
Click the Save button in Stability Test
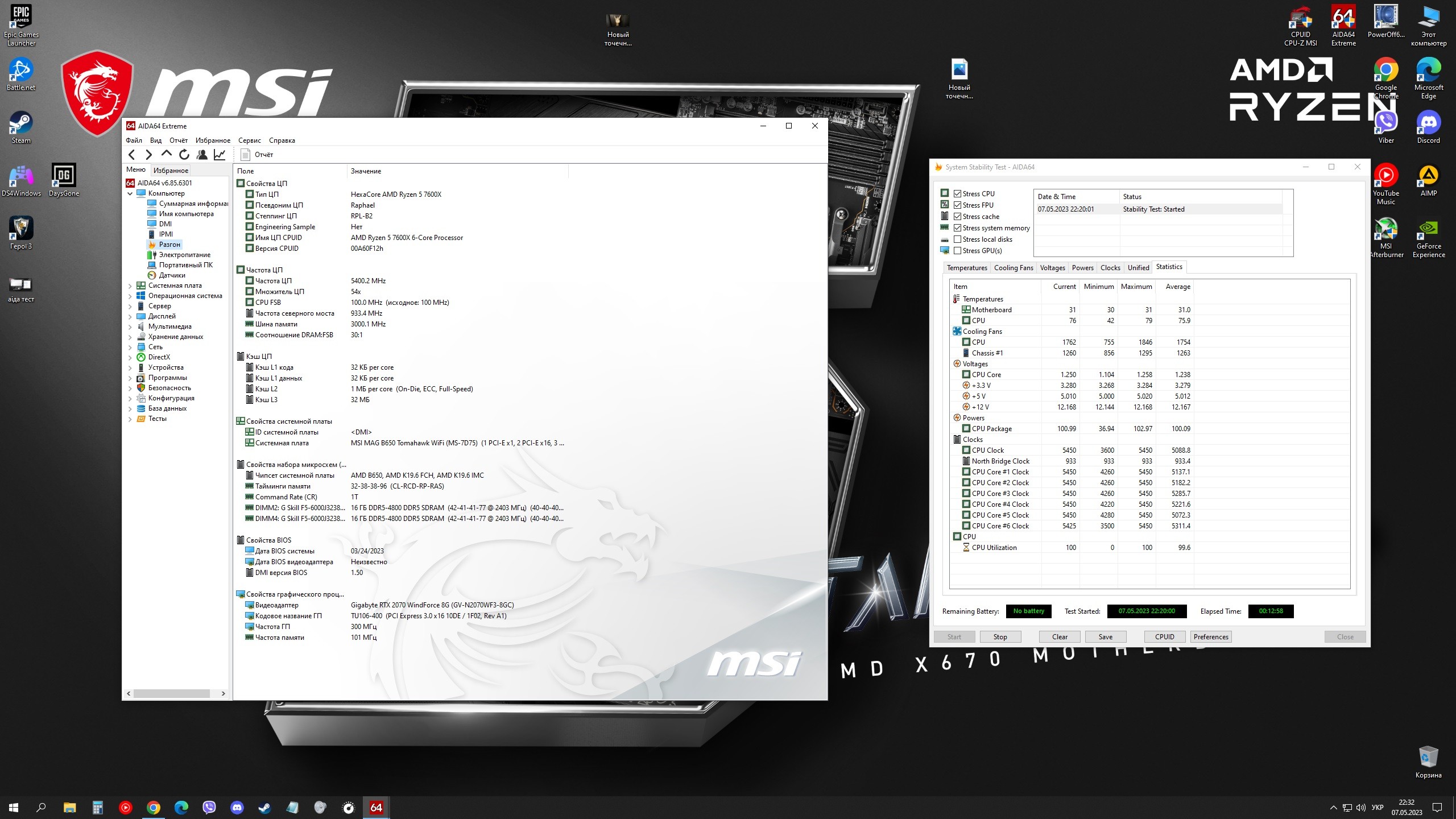click(1106, 637)
